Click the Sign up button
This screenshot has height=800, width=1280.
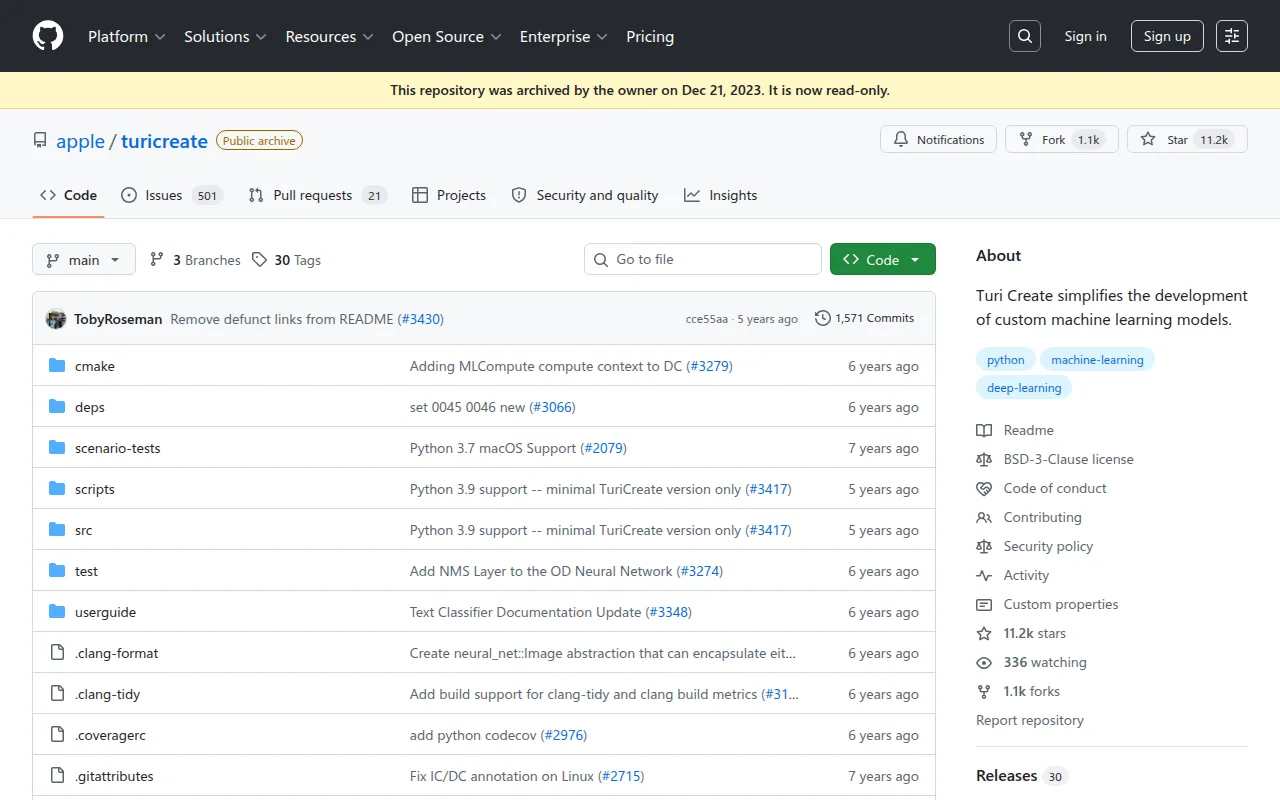[1167, 36]
